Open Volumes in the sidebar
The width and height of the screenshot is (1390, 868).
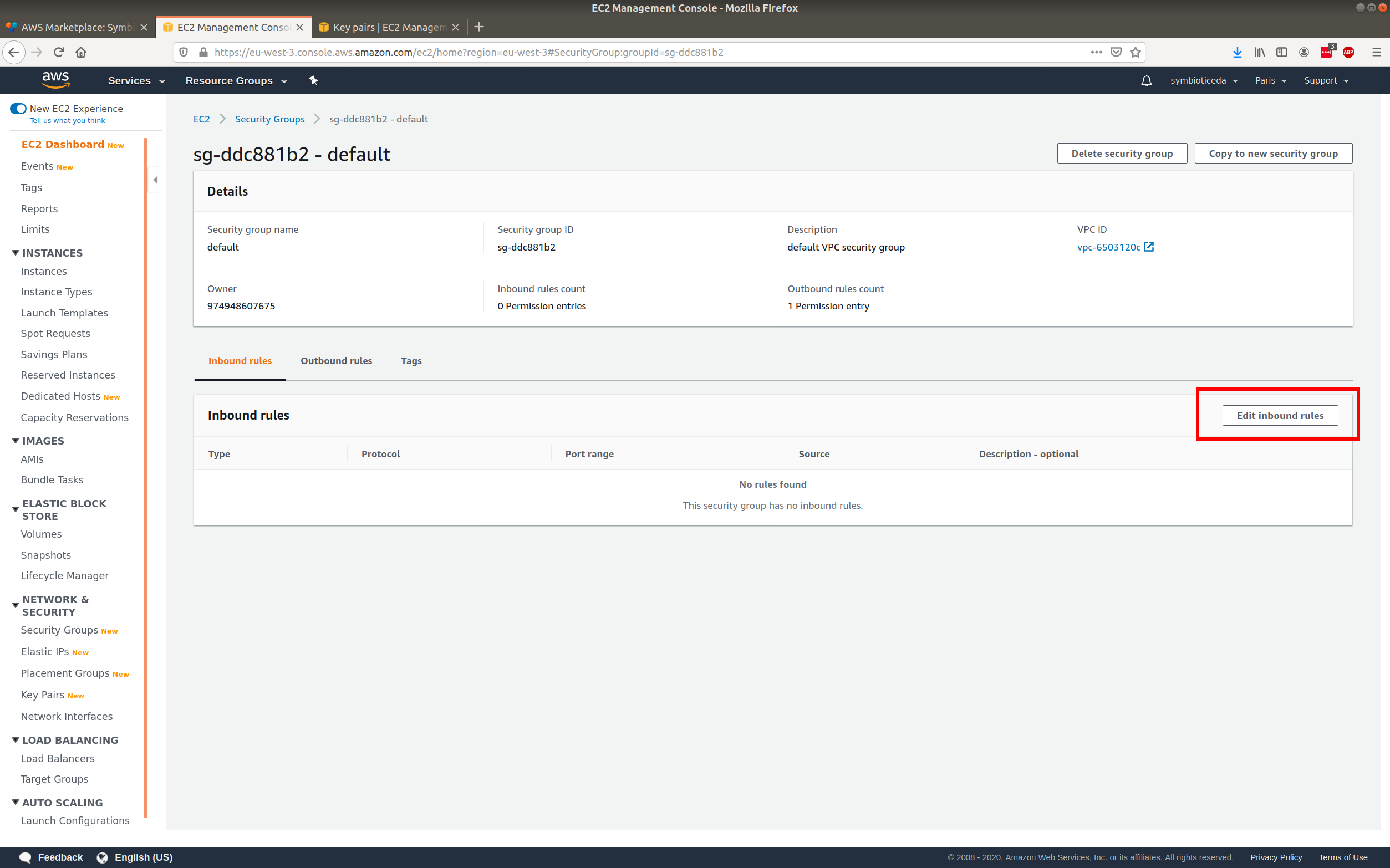[x=42, y=534]
